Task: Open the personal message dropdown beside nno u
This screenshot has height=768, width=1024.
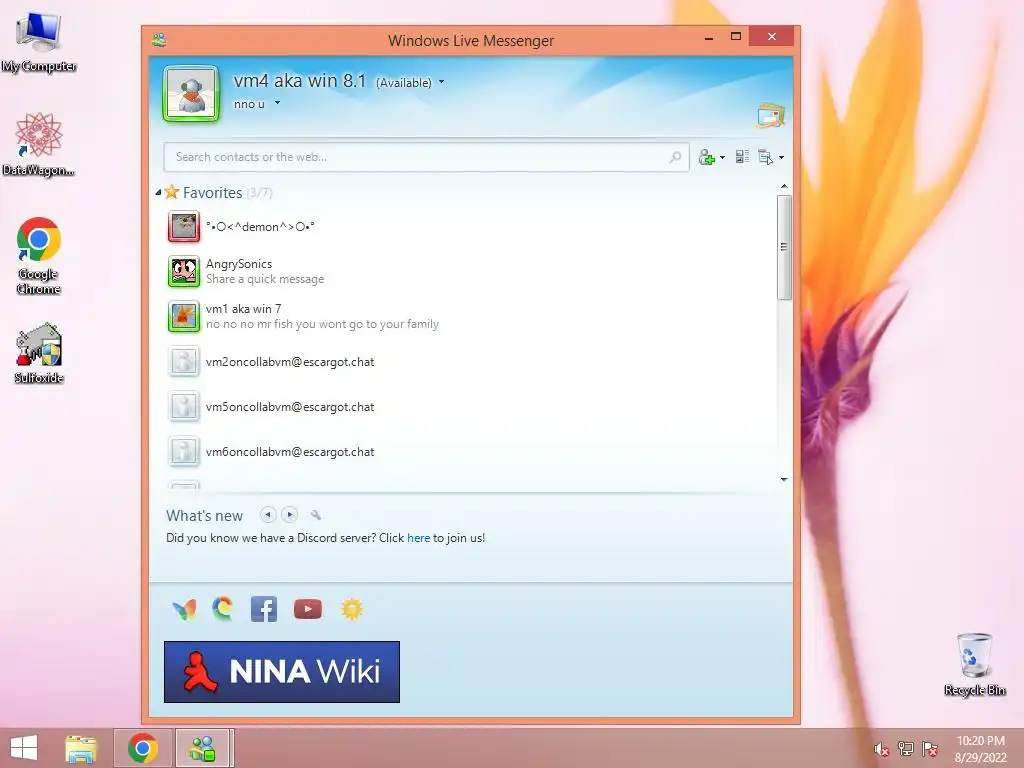Action: (277, 103)
